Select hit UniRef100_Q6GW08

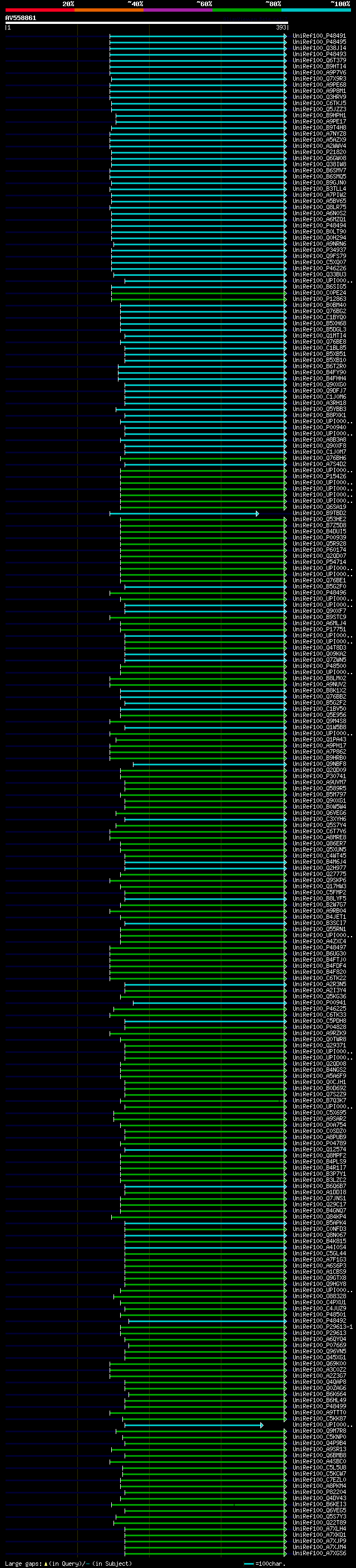coord(319,159)
